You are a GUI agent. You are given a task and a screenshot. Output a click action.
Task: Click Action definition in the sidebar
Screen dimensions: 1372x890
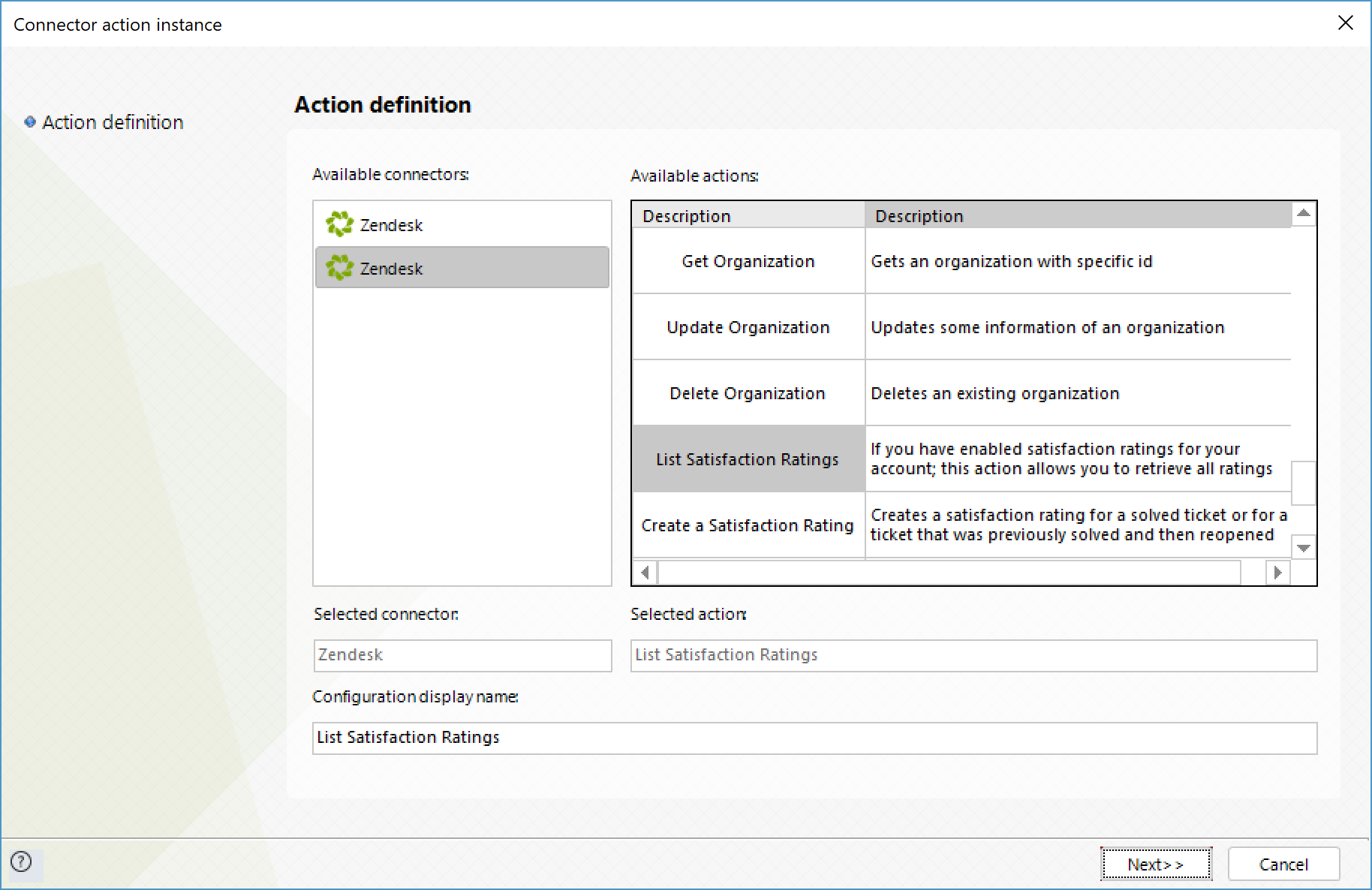(113, 122)
